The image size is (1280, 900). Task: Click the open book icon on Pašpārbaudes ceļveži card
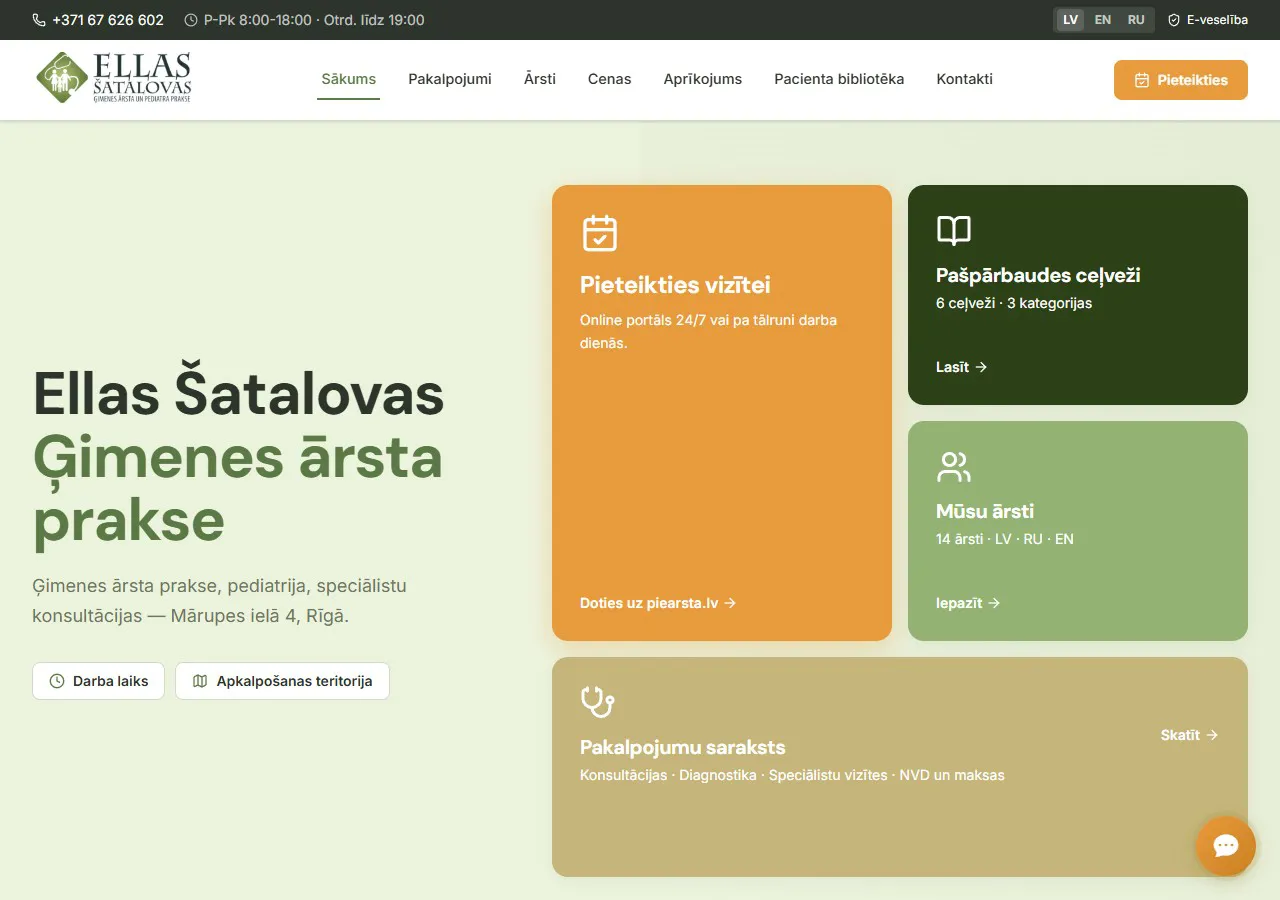click(954, 231)
